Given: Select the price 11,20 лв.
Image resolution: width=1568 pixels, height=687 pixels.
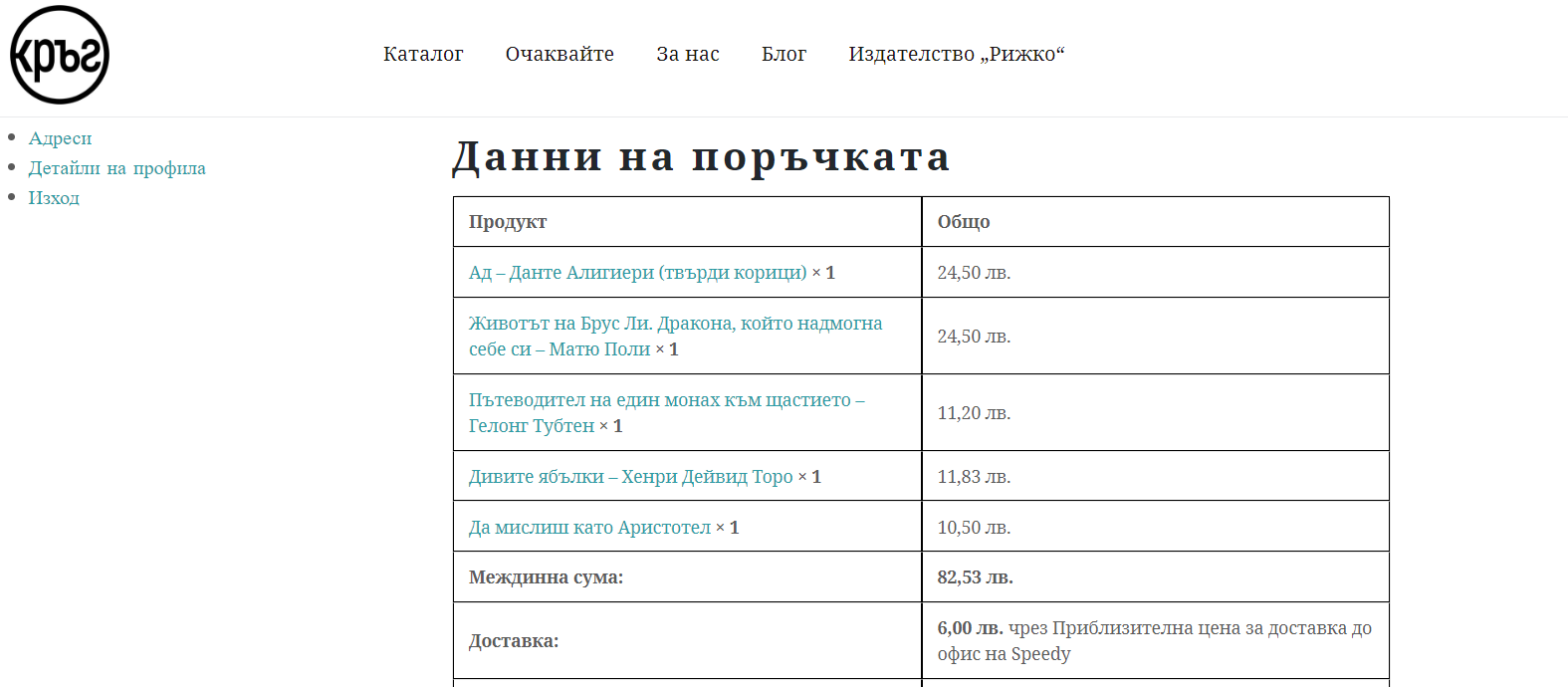Looking at the screenshot, I should click(x=974, y=412).
